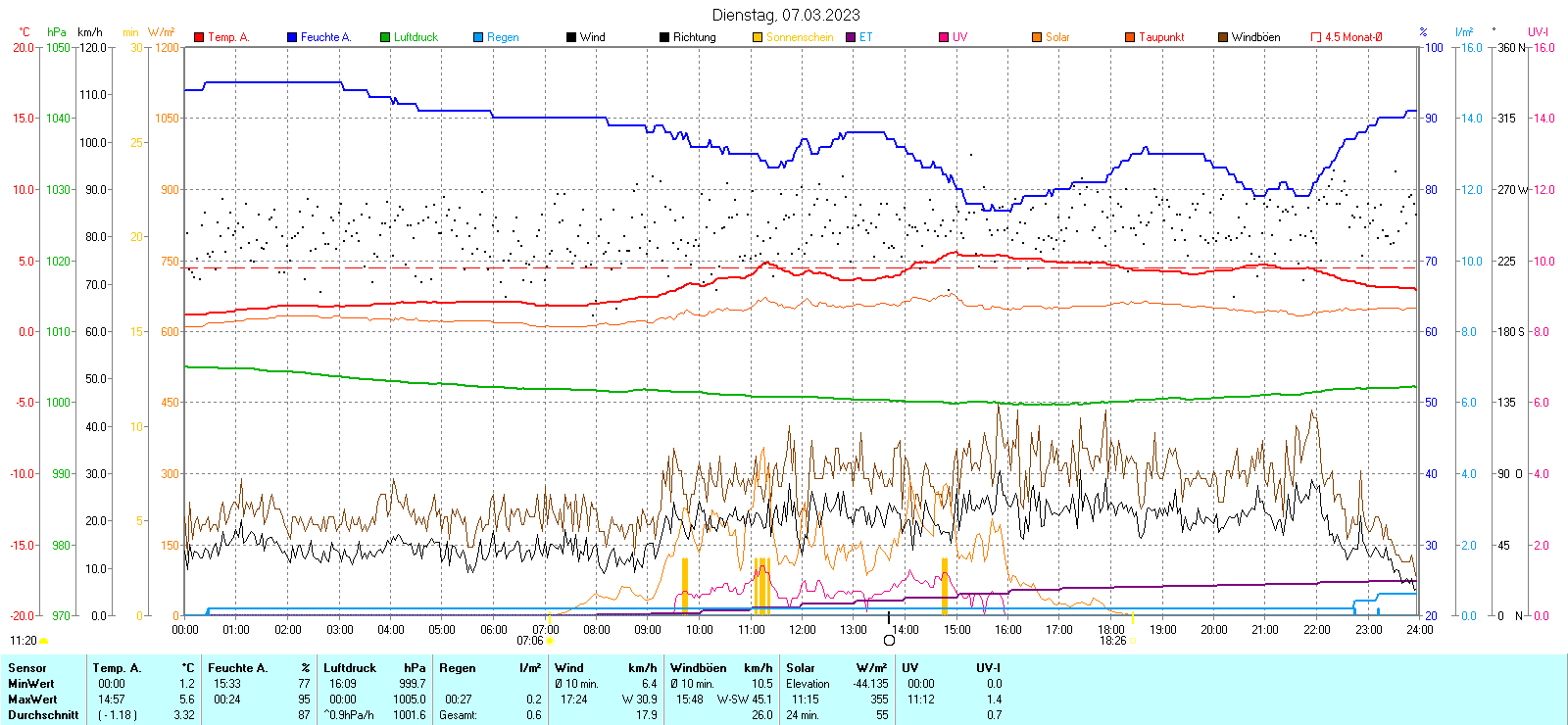Click the purple ET legend square
This screenshot has height=725, width=1568.
point(851,37)
